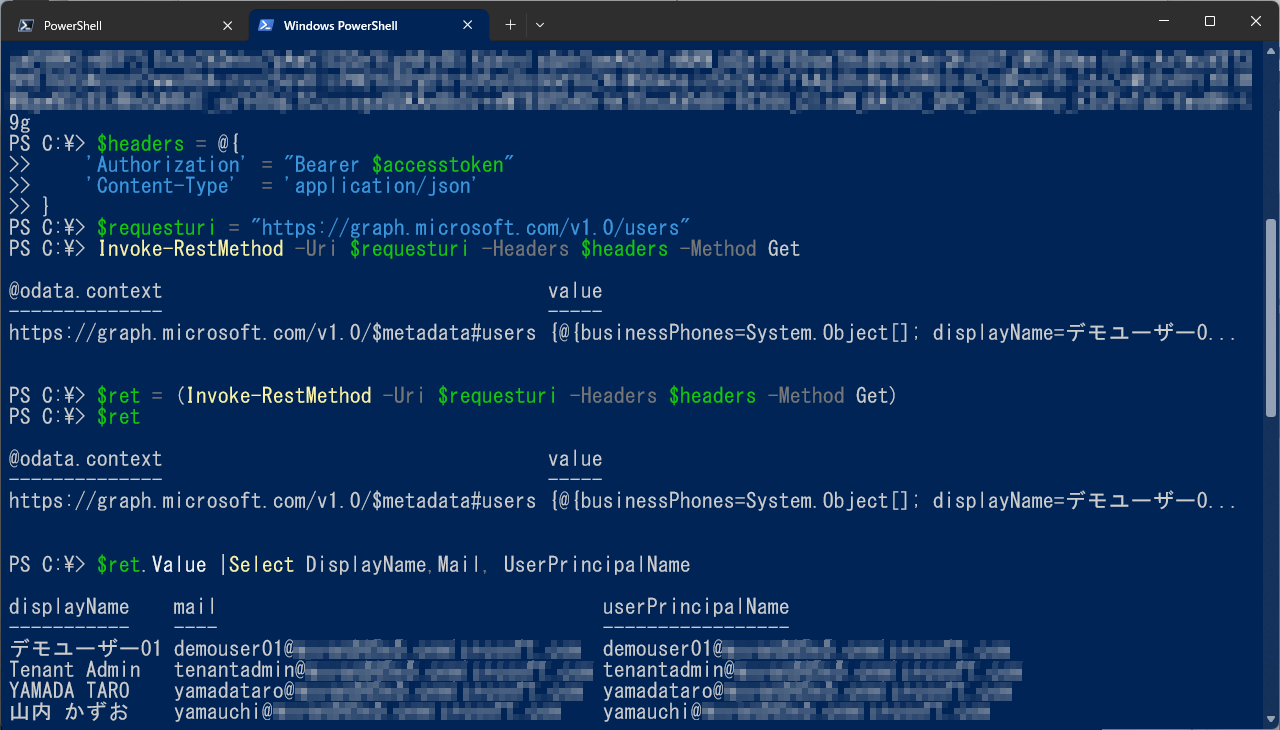Click the YAMADA TARO row entry
The width and height of the screenshot is (1280, 730).
(70, 690)
